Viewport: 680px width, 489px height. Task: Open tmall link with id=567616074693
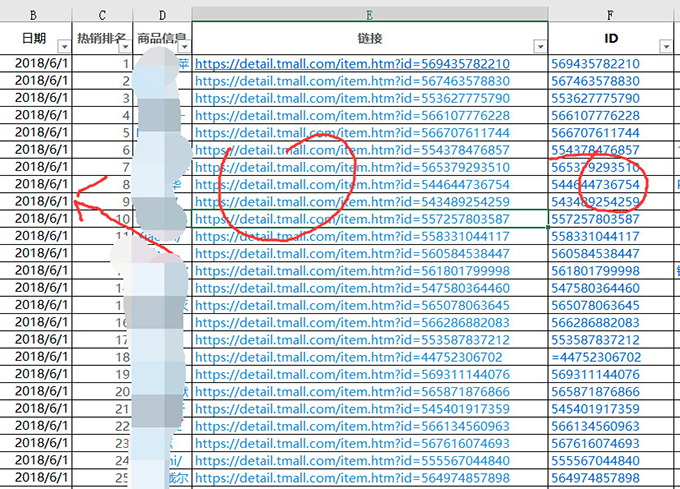(x=352, y=444)
